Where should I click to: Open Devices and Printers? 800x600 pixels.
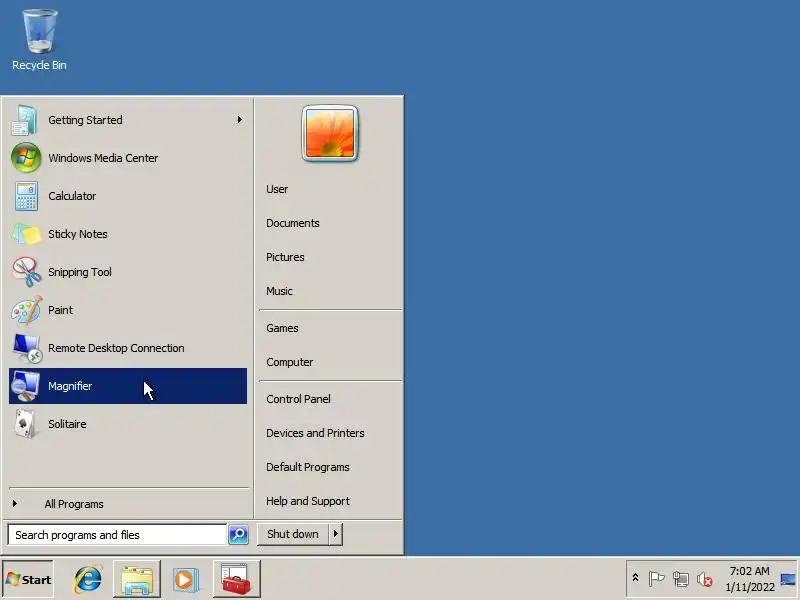point(315,433)
